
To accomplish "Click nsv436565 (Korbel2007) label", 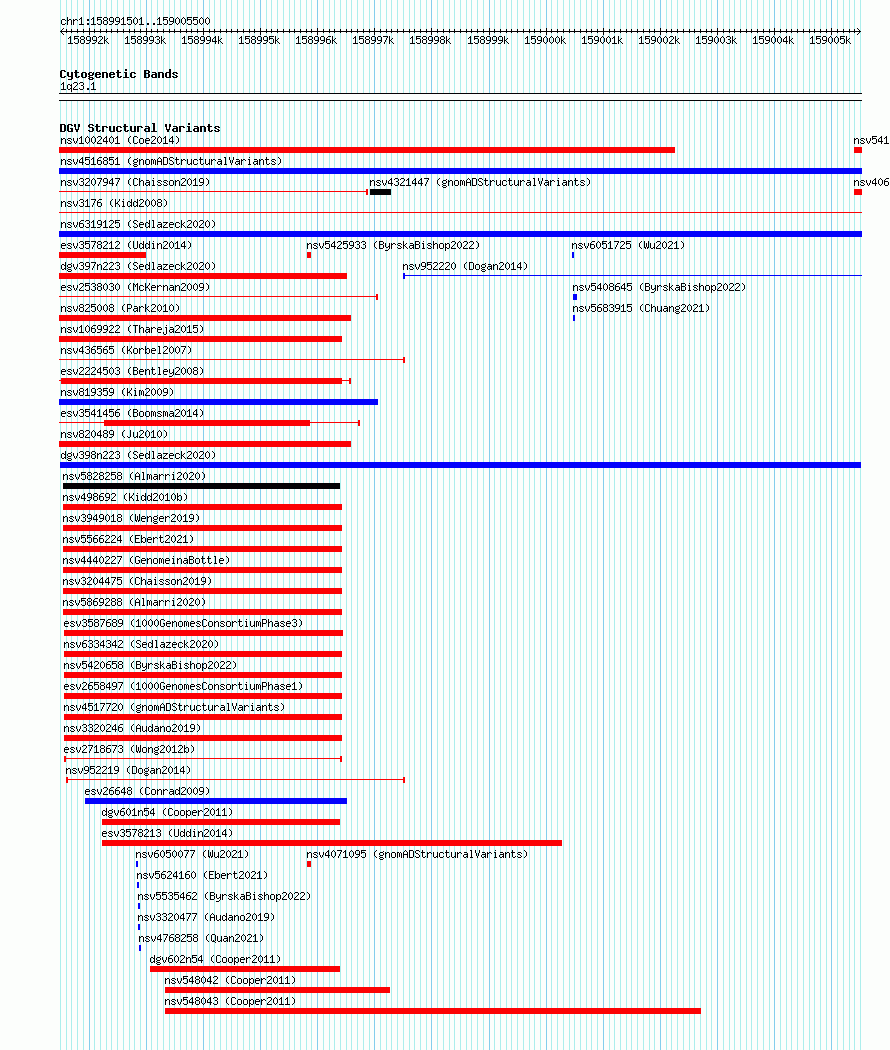I will point(126,350).
